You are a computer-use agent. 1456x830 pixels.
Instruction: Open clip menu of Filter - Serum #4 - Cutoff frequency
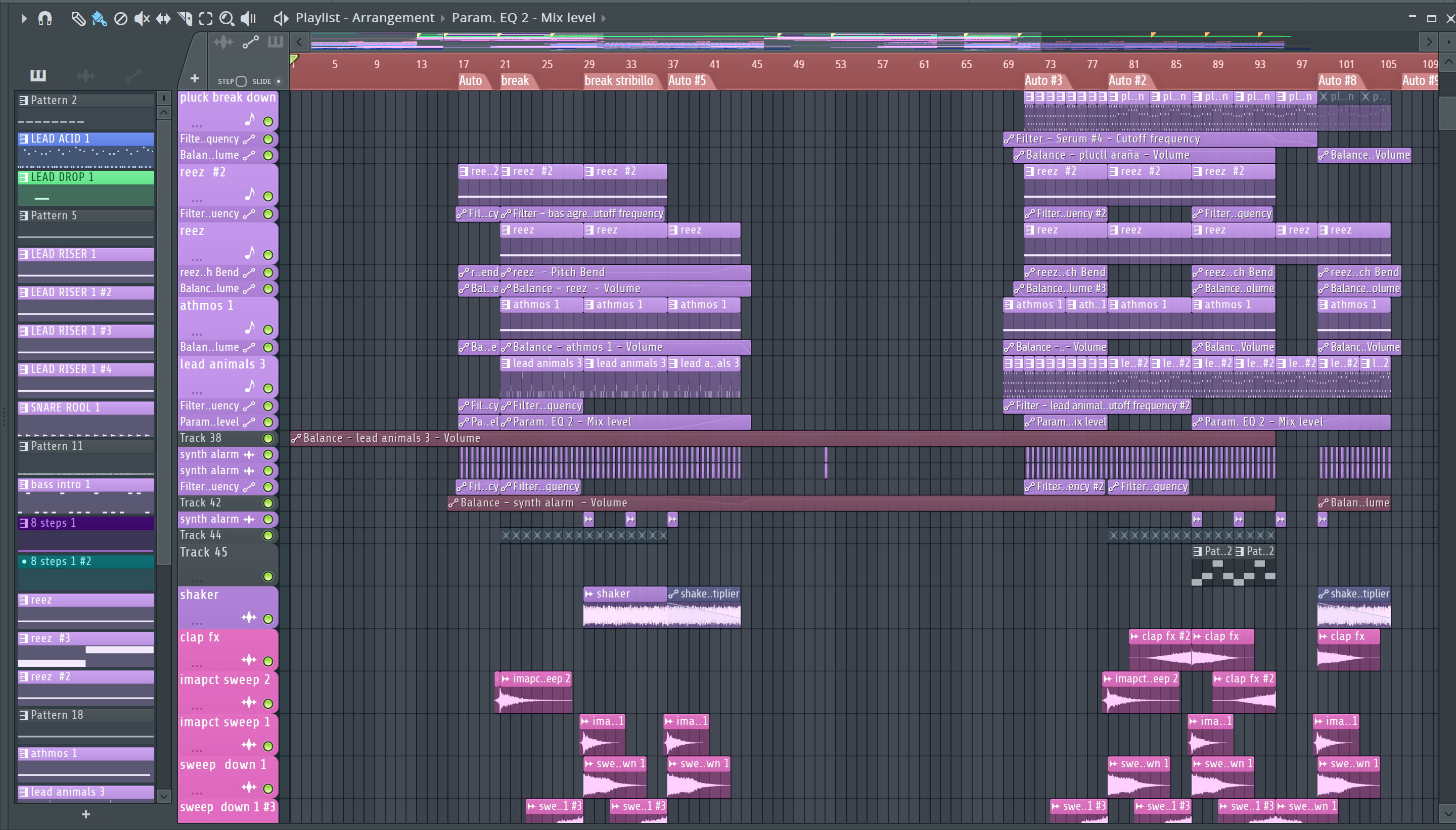point(1009,139)
